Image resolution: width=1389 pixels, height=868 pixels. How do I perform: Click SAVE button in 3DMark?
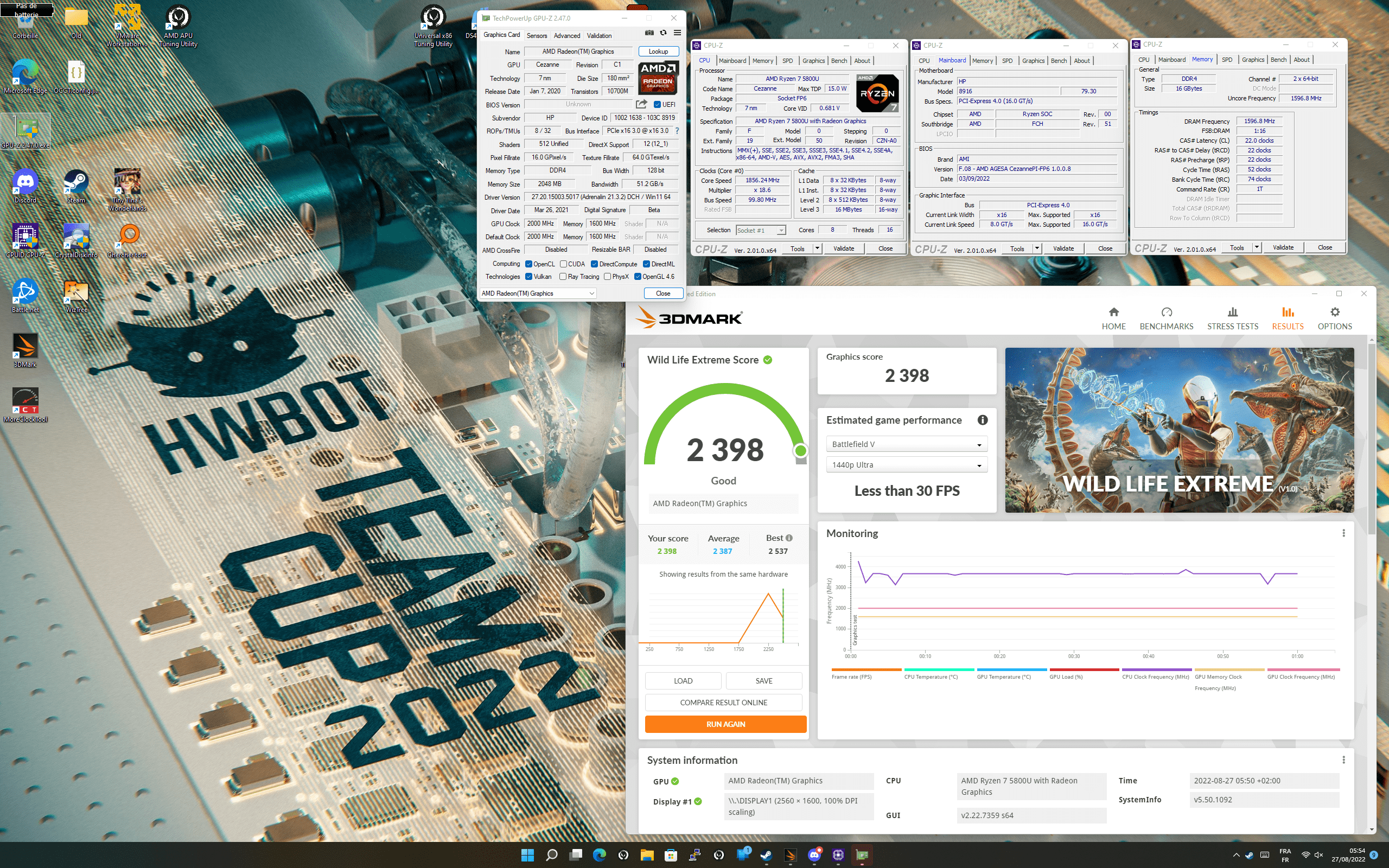click(x=764, y=681)
